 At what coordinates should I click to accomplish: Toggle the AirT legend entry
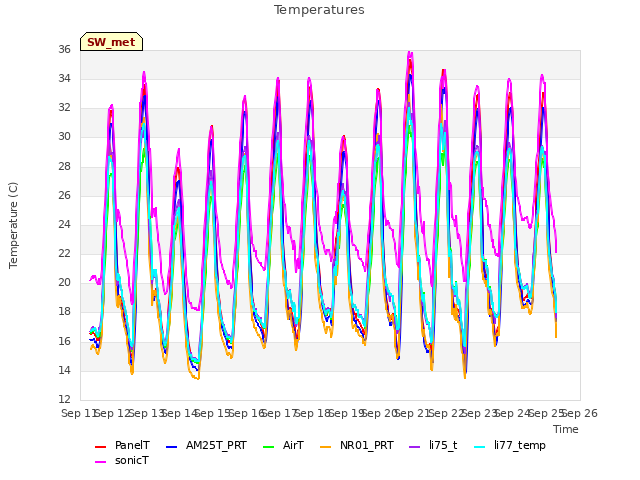283,445
